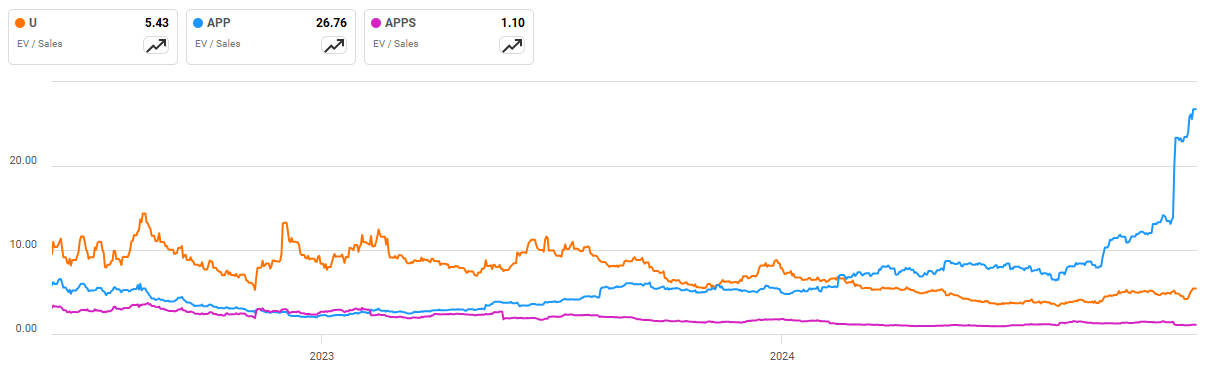This screenshot has width=1208, height=368.
Task: Click the trend chart icon in APPS card
Action: (512, 45)
